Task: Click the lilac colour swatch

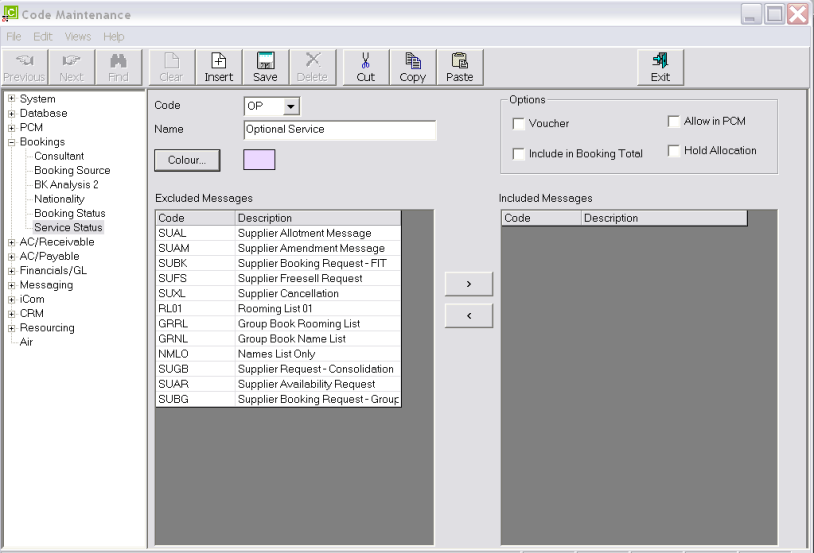Action: (259, 159)
